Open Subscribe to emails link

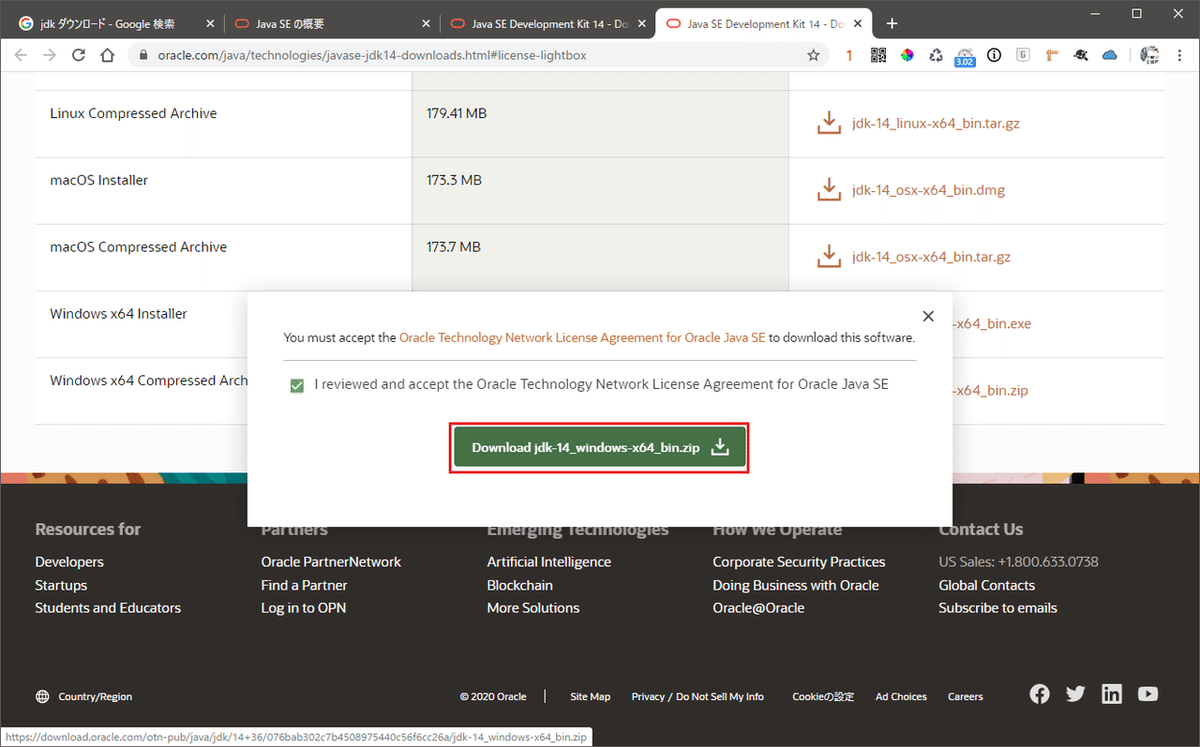pyautogui.click(x=998, y=608)
